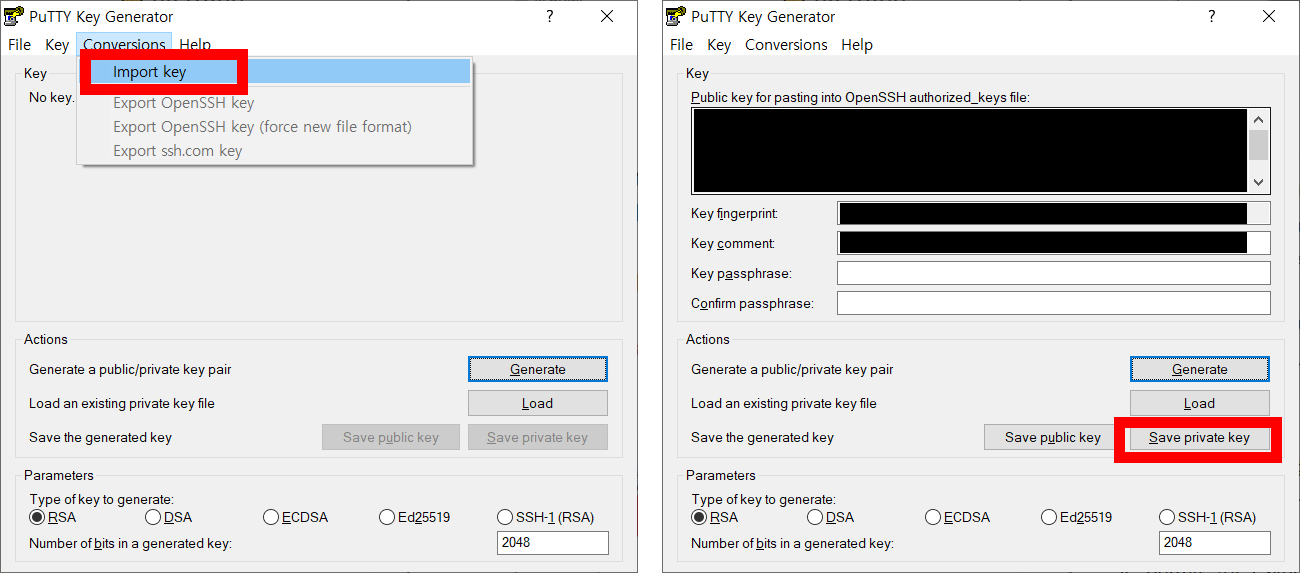Viewport: 1300px width, 573px height.
Task: Click number of bits field in left window
Action: pyautogui.click(x=553, y=543)
